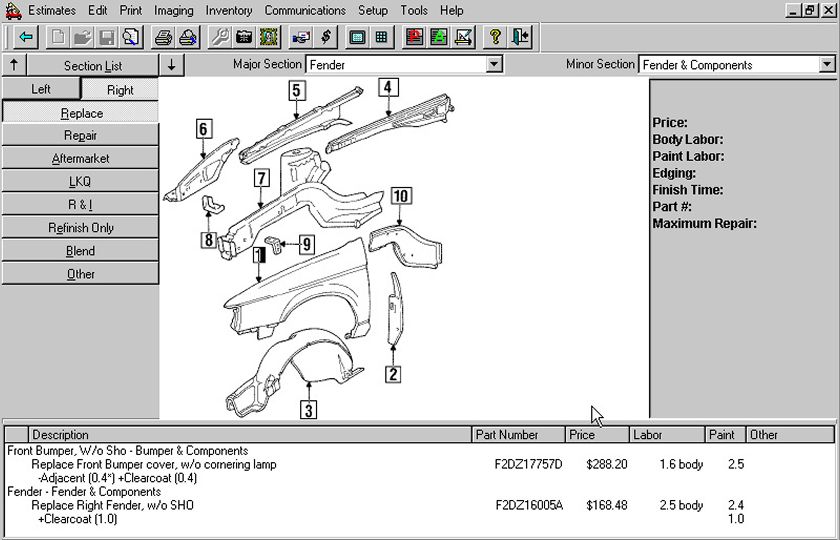This screenshot has width=840, height=540.
Task: Click the framed picture icon
Action: point(268,37)
